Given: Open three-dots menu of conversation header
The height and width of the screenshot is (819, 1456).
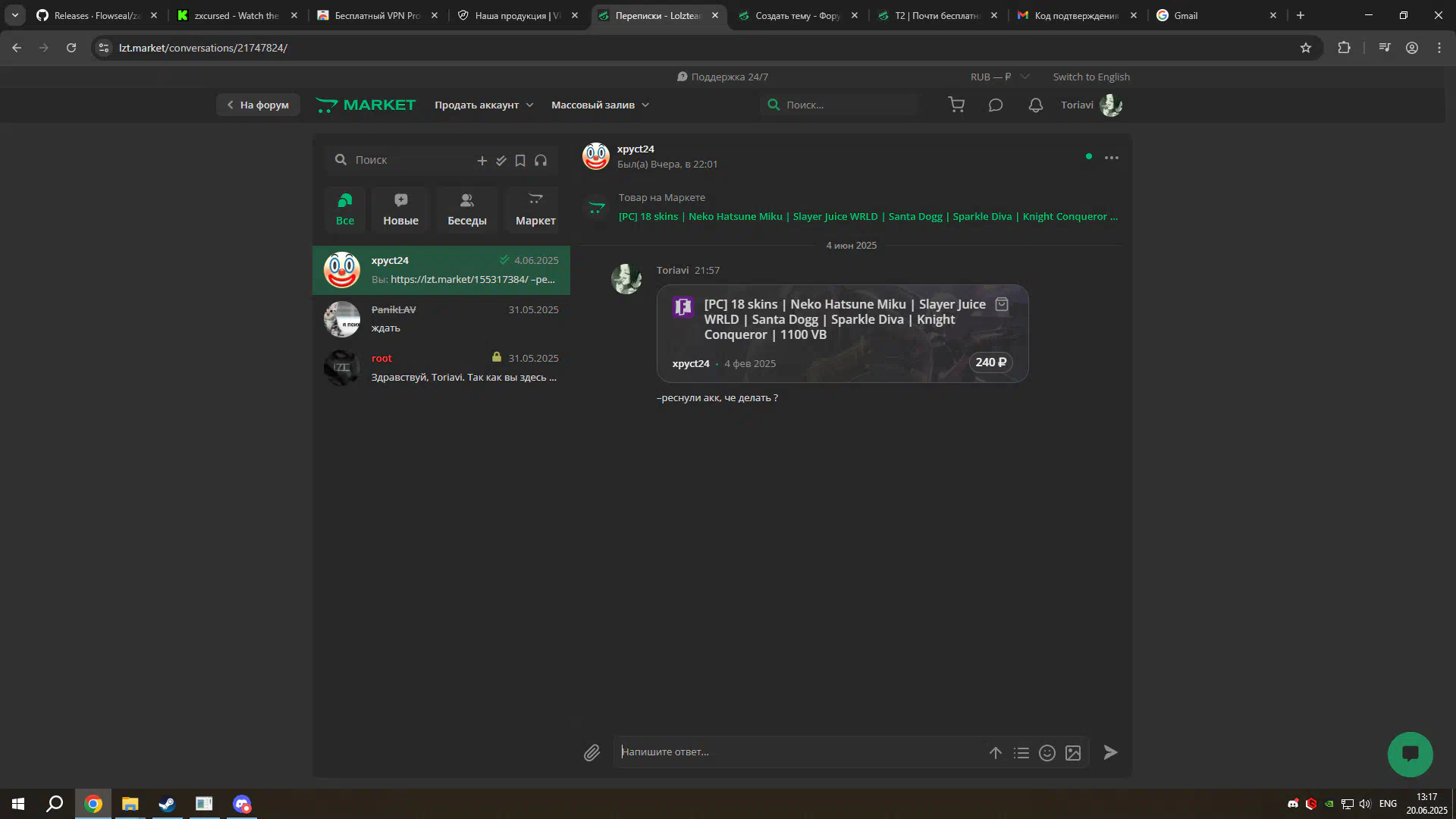Looking at the screenshot, I should 1112,158.
